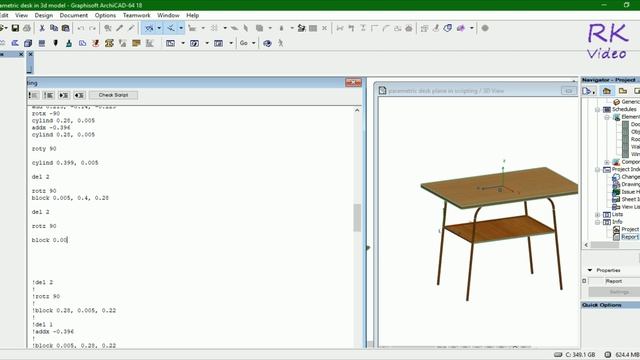Open the Document menu
This screenshot has width=640, height=360.
[73, 15]
